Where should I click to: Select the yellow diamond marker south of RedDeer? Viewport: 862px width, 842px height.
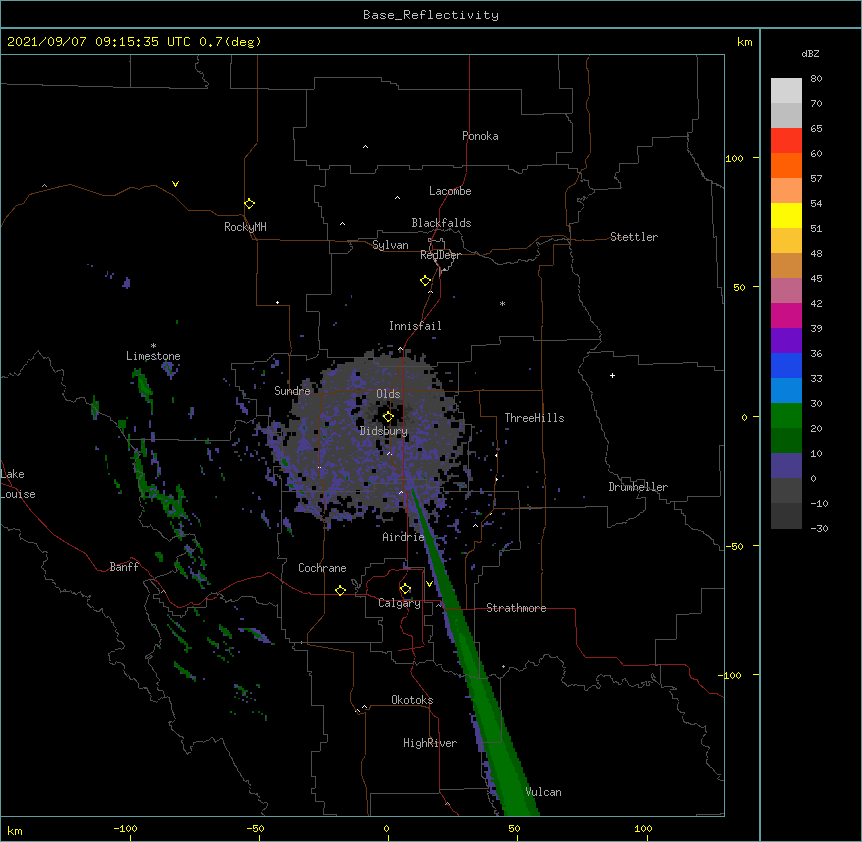(x=426, y=281)
